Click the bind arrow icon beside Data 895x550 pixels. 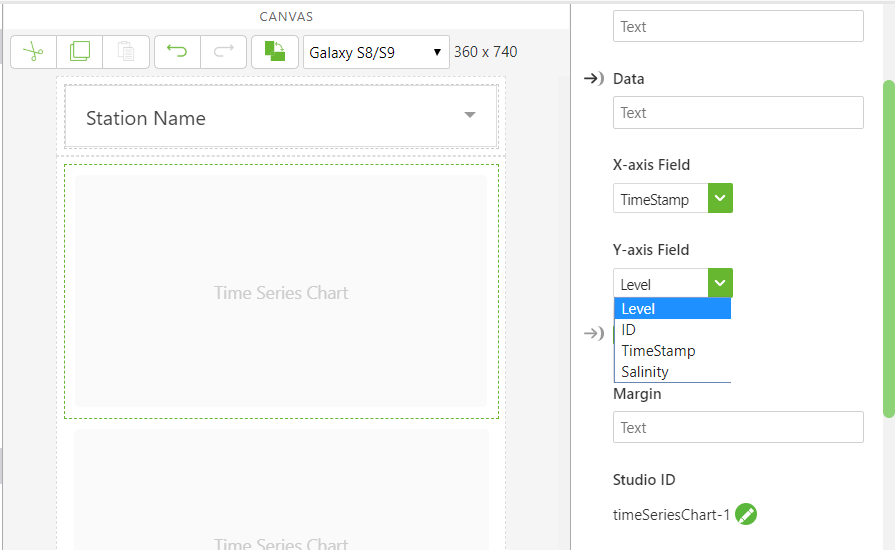tap(593, 79)
